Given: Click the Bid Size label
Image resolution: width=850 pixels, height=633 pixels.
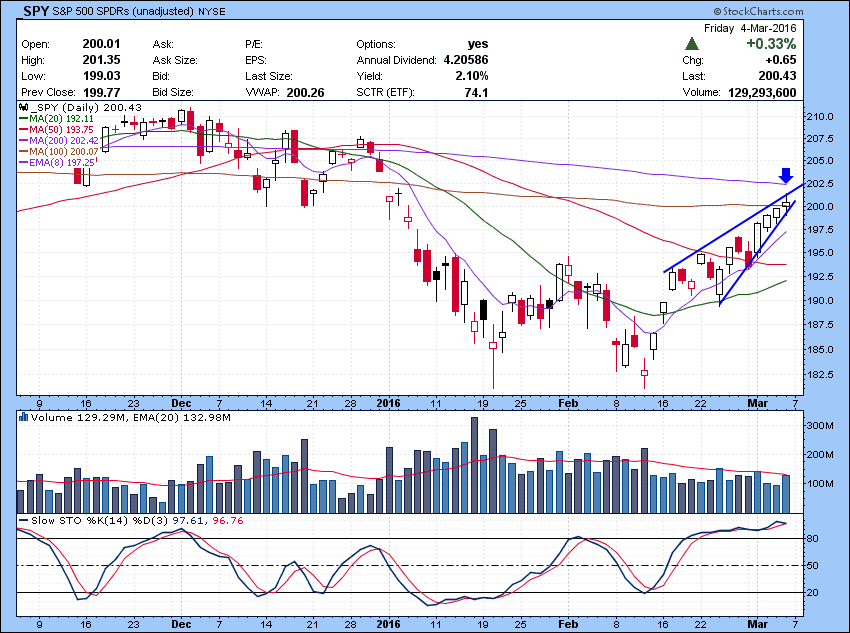Looking at the screenshot, I should 172,93.
